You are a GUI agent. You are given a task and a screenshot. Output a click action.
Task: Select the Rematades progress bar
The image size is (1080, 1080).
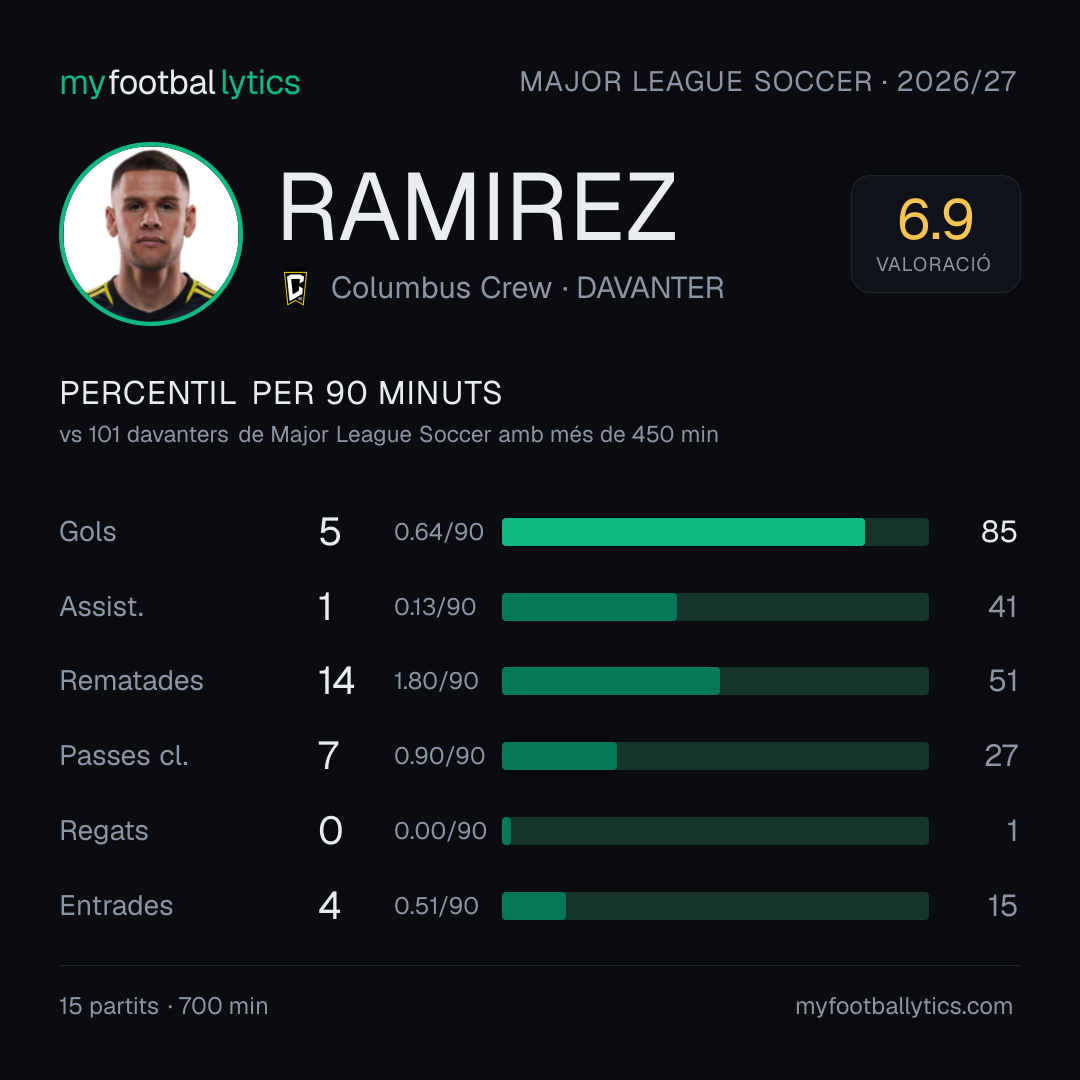715,681
